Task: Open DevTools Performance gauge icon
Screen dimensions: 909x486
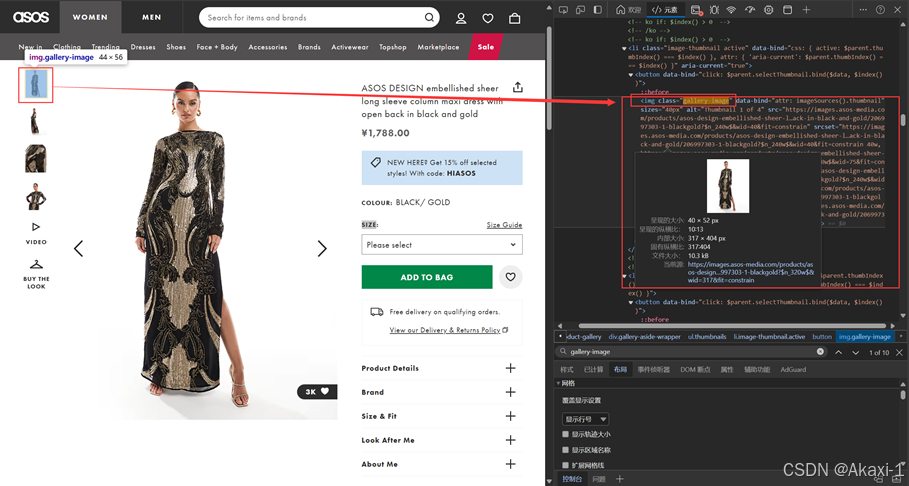Action: coord(750,10)
